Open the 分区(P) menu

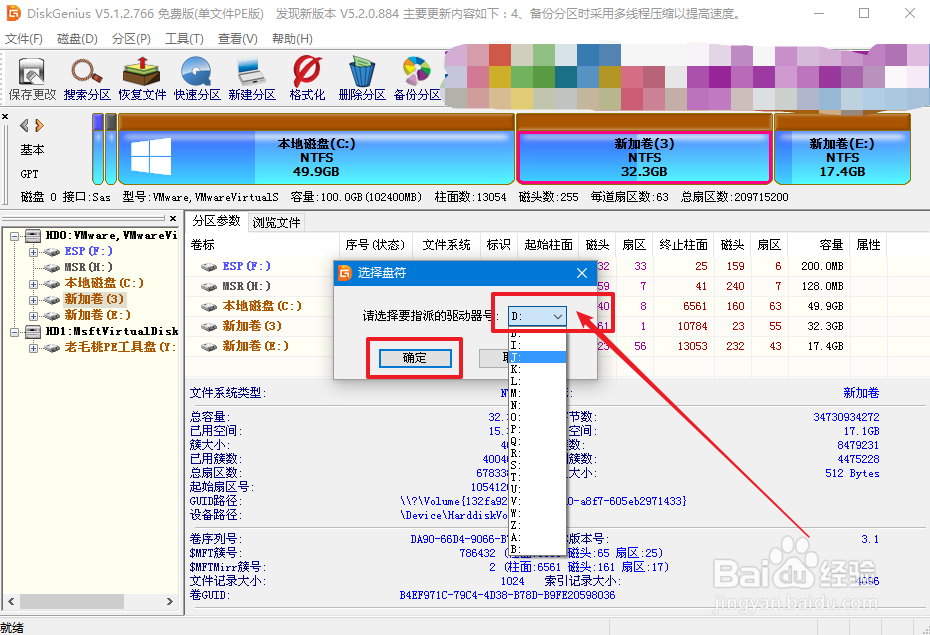(x=131, y=39)
